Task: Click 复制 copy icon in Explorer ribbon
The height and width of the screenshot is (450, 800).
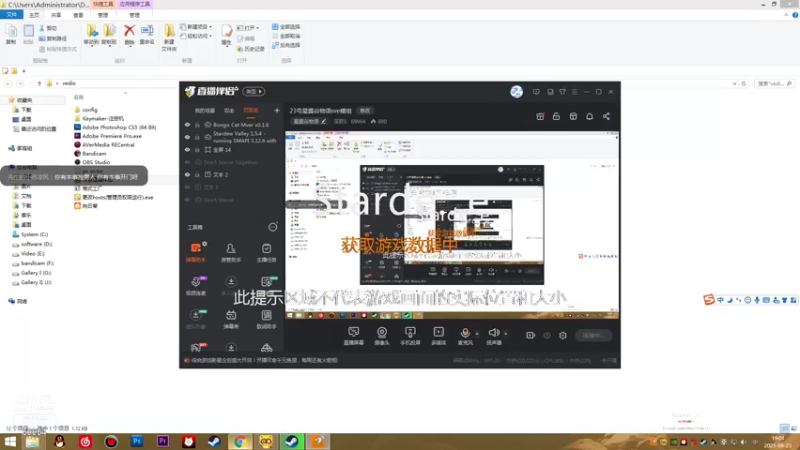Action: click(x=11, y=35)
